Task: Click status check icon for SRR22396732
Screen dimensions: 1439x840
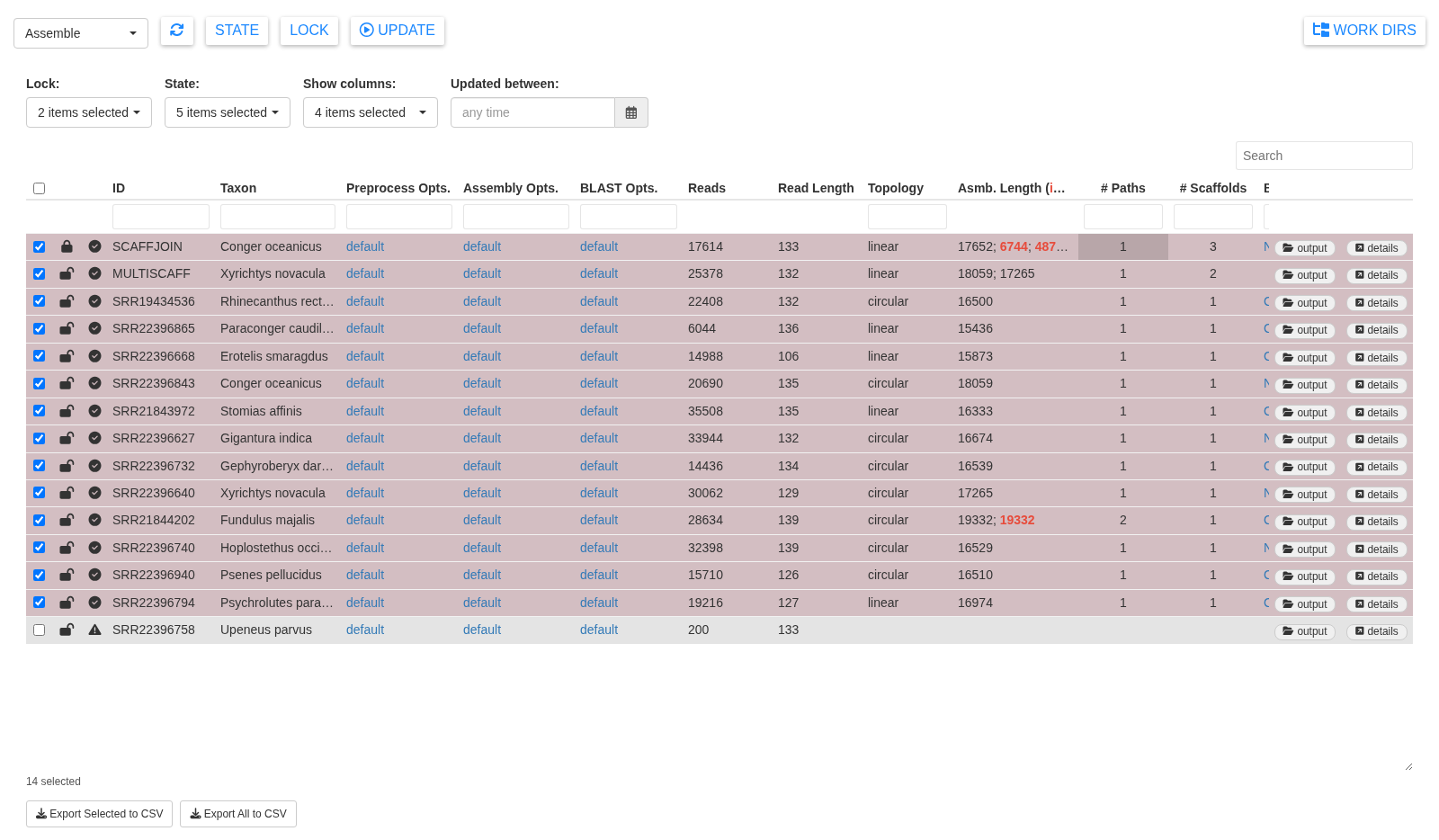Action: [x=94, y=466]
